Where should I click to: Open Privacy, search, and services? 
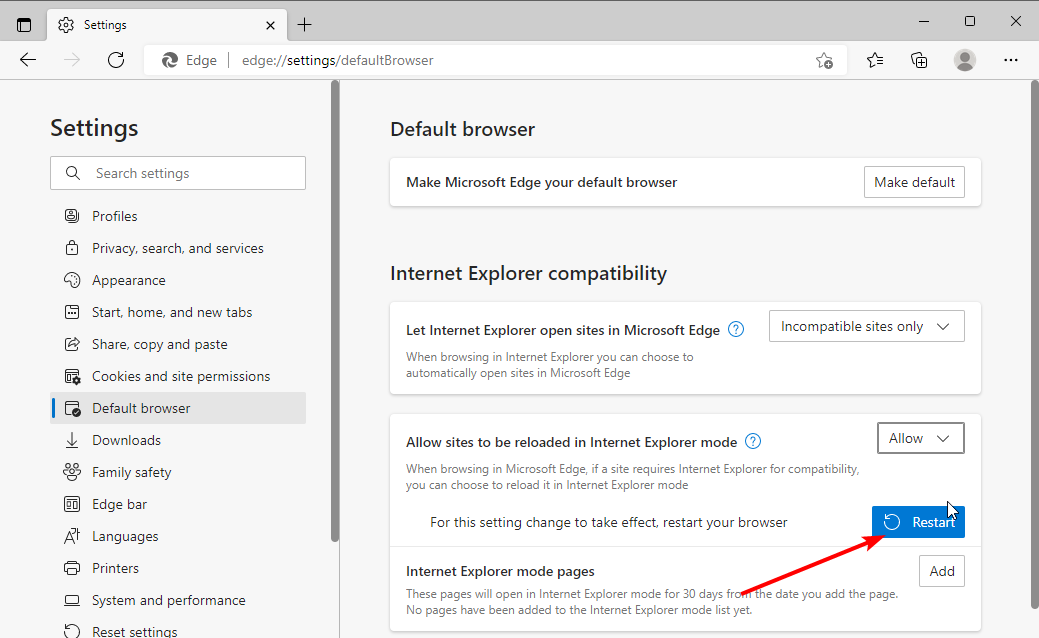(178, 248)
